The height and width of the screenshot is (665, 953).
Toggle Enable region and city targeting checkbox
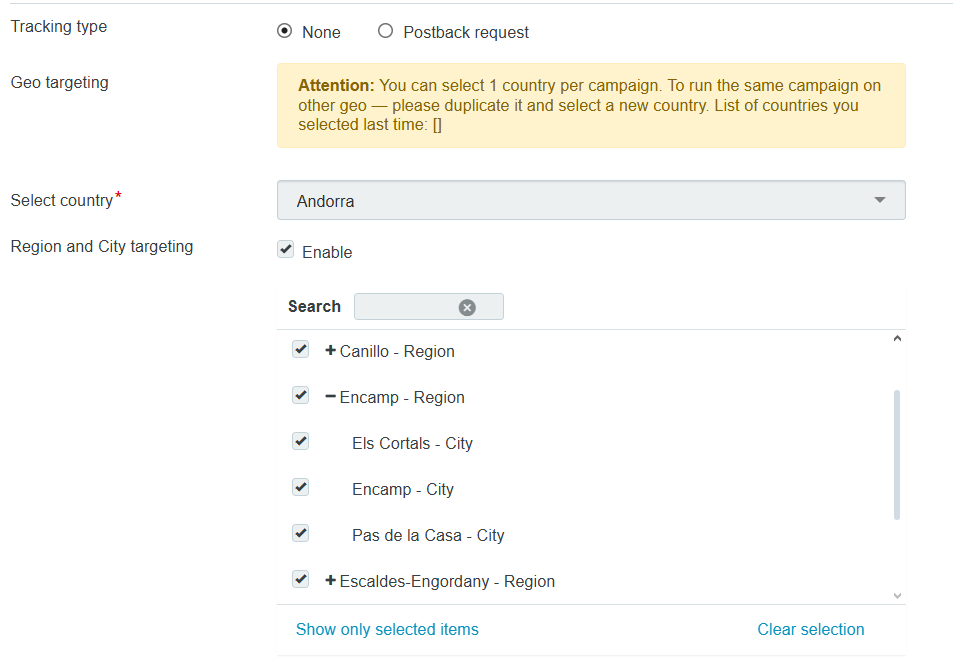pyautogui.click(x=286, y=250)
